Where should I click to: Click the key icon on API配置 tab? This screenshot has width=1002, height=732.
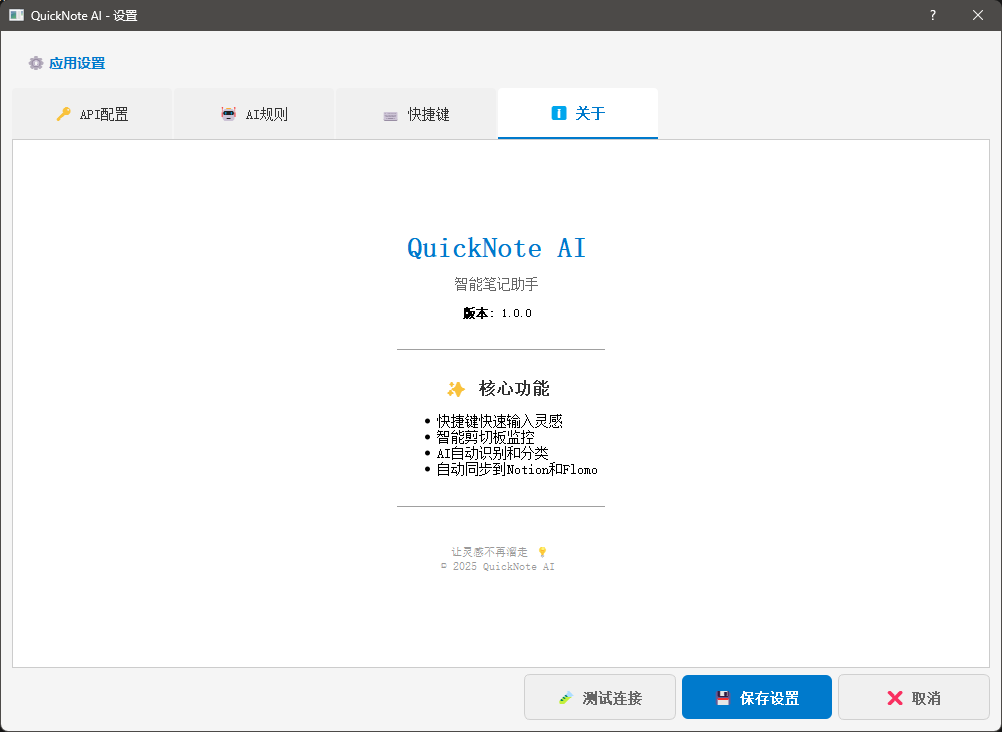(63, 114)
